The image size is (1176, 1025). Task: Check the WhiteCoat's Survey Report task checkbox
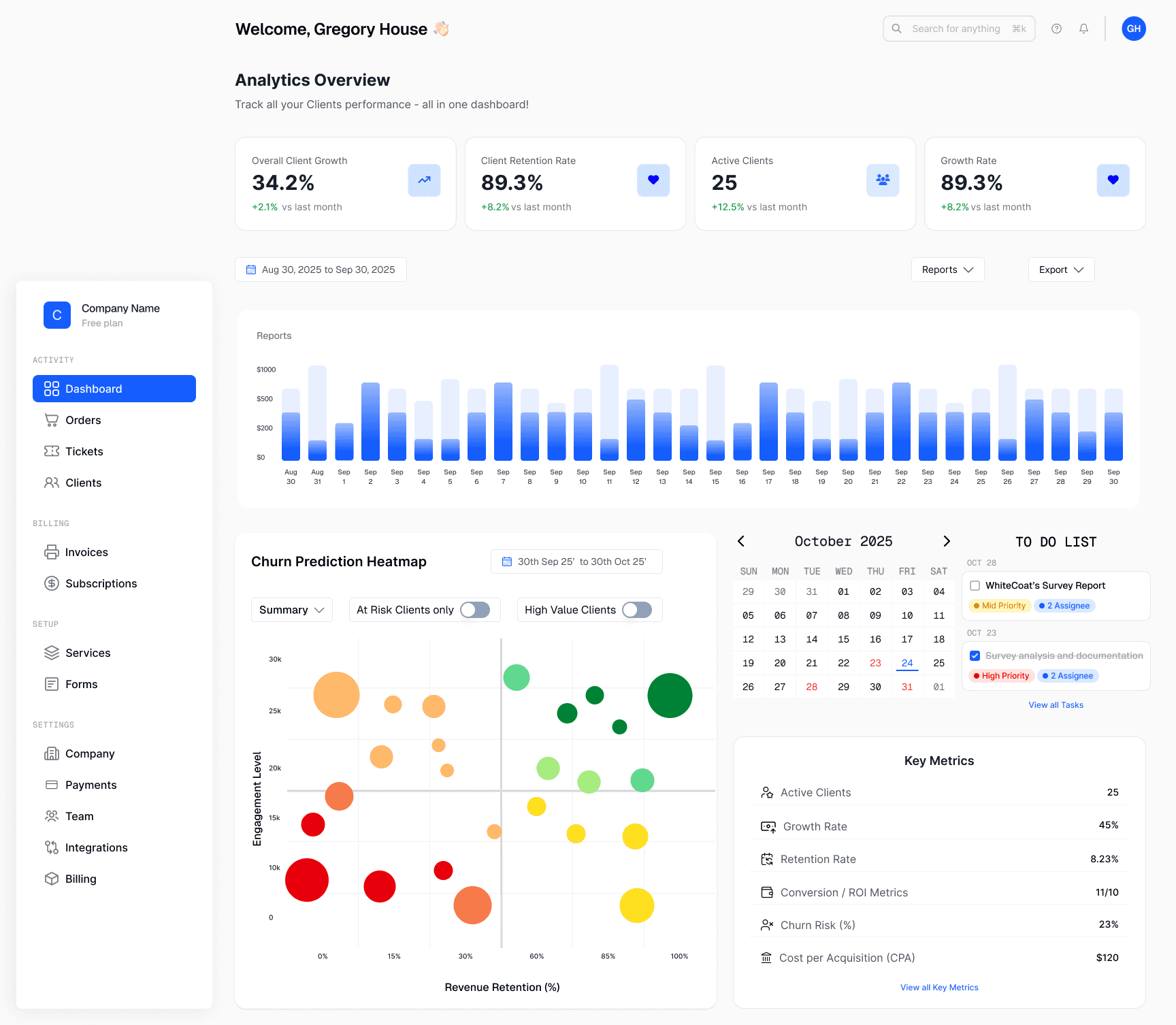[x=975, y=585]
